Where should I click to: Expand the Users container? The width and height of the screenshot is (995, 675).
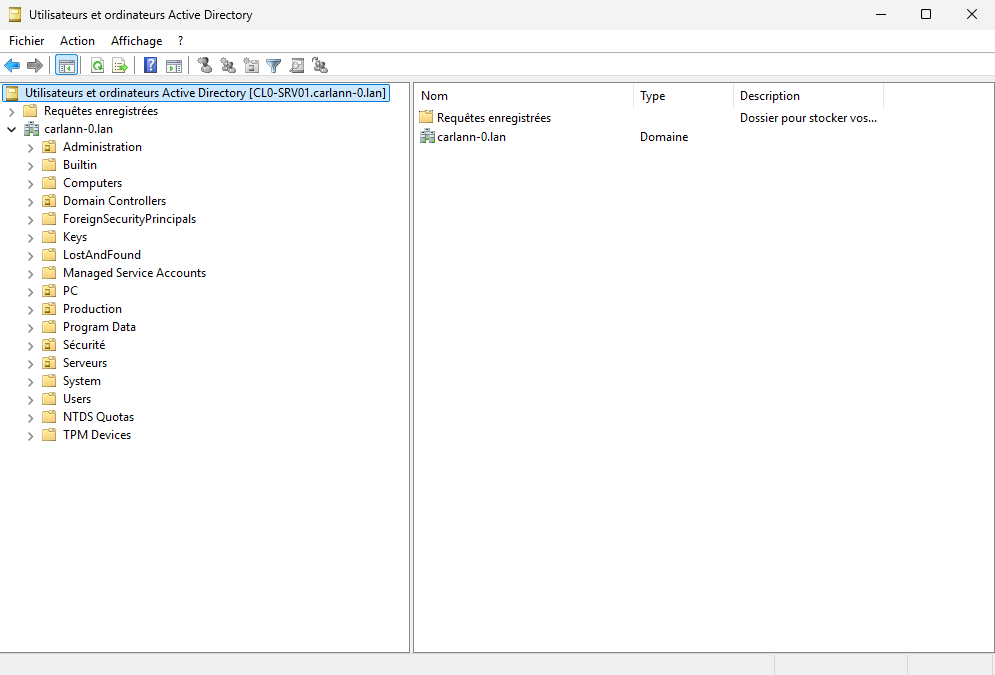click(30, 400)
